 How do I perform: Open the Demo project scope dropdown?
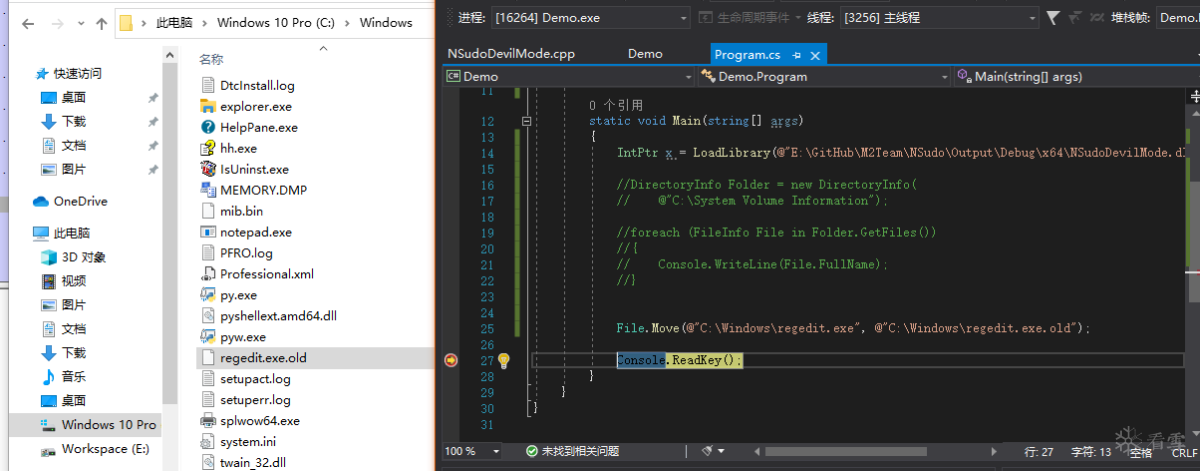coord(570,76)
